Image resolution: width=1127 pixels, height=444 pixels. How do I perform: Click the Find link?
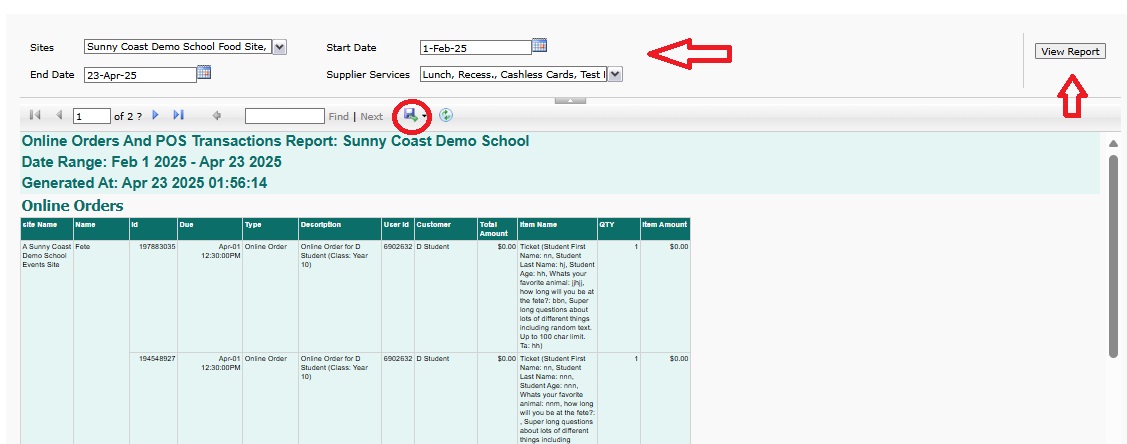[339, 117]
